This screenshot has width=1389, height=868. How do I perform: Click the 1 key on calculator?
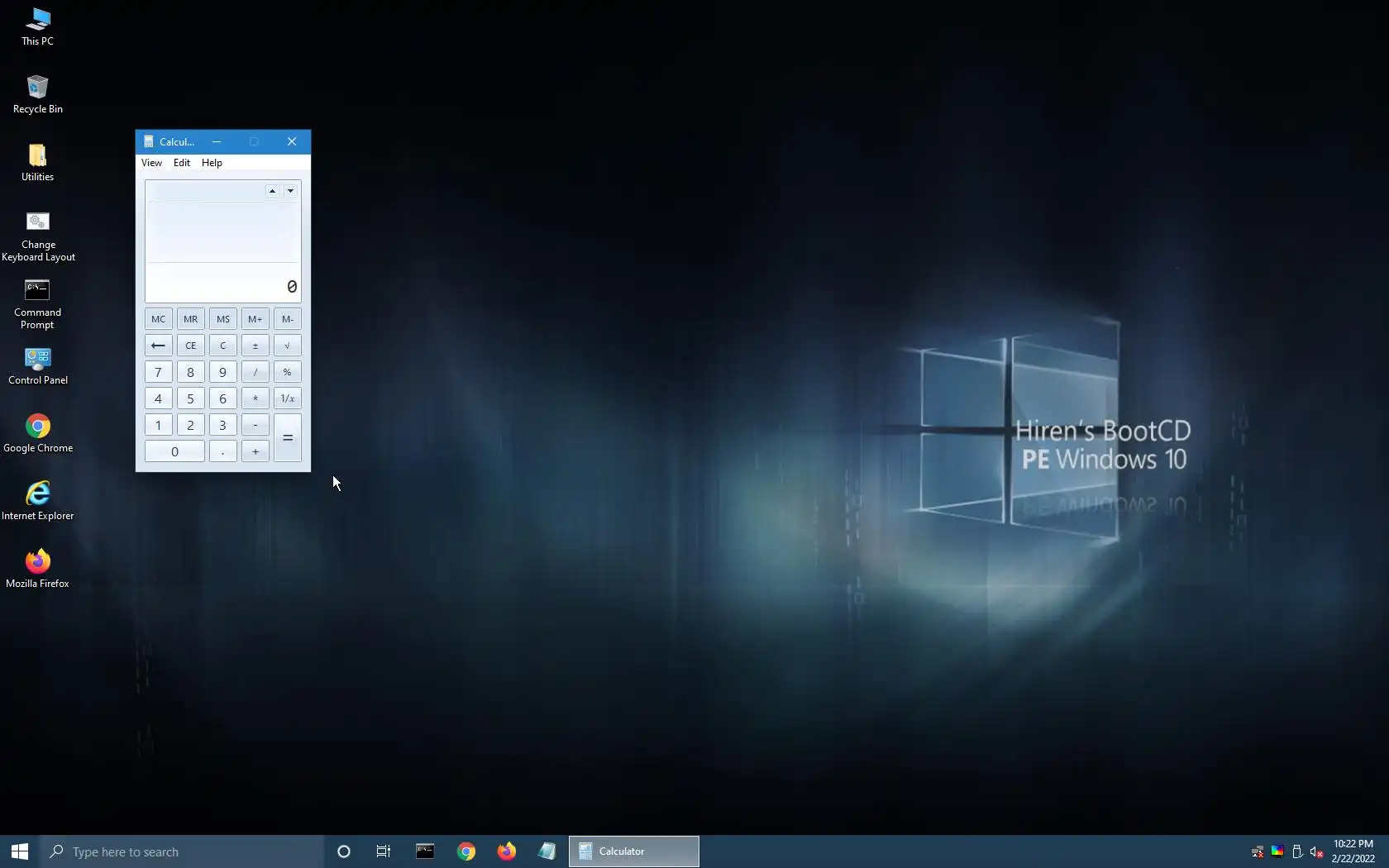pyautogui.click(x=158, y=425)
